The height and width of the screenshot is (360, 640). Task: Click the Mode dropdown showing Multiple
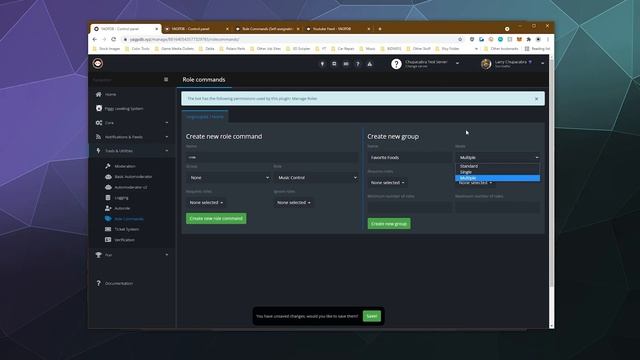498,157
